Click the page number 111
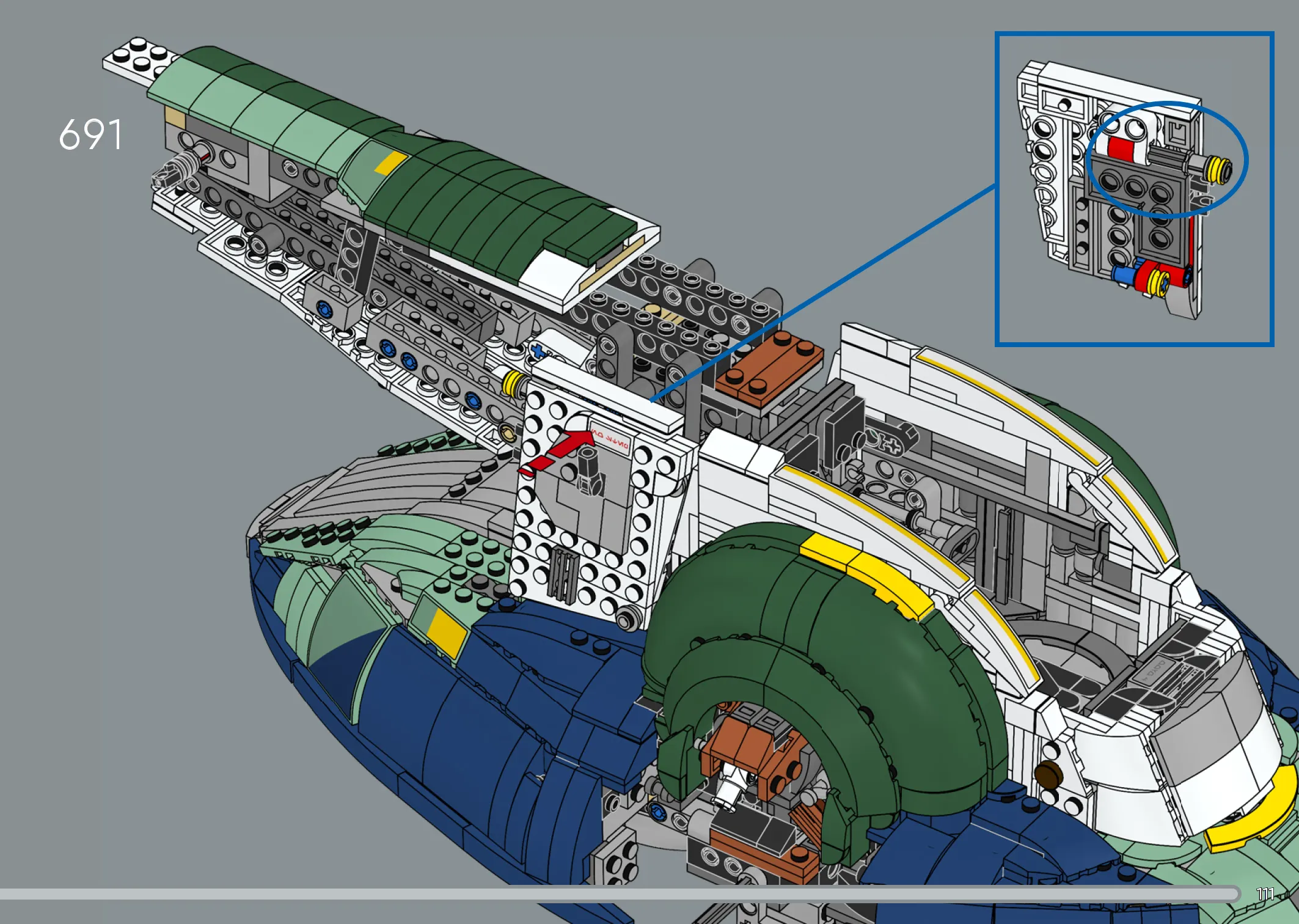The width and height of the screenshot is (1299, 924). [1265, 894]
